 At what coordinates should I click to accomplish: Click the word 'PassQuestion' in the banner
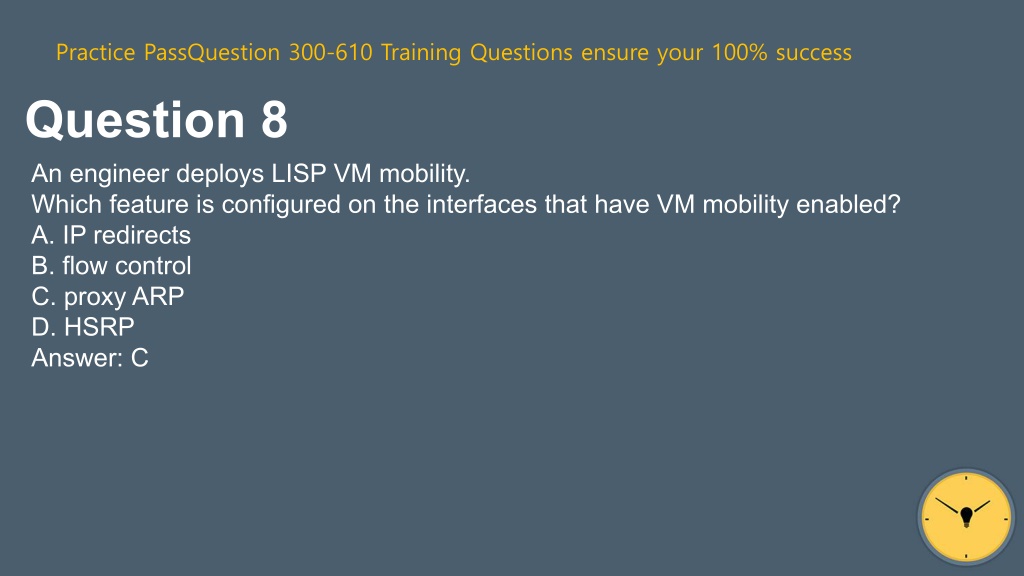click(x=212, y=52)
